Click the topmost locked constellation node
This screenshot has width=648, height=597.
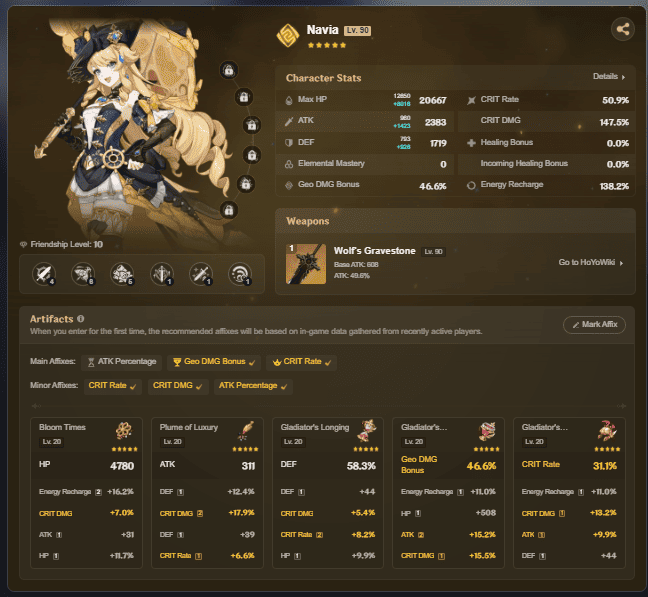229,70
